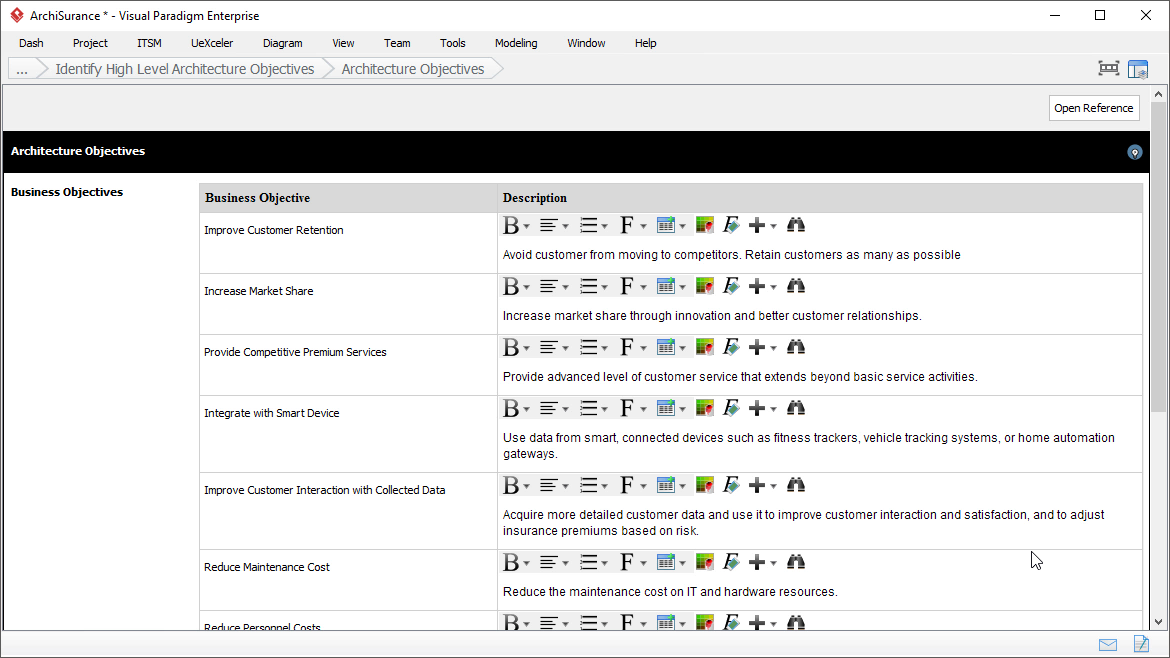Expand bold dropdown arrow in Improve Customer Interaction row
Image resolution: width=1170 pixels, height=658 pixels.
pyautogui.click(x=527, y=487)
